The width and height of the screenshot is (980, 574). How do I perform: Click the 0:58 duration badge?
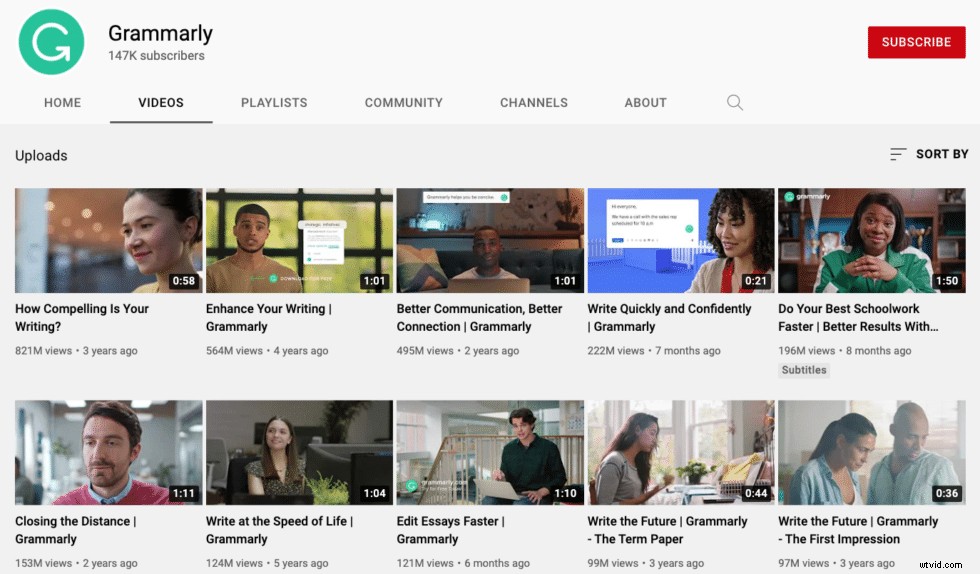point(184,281)
